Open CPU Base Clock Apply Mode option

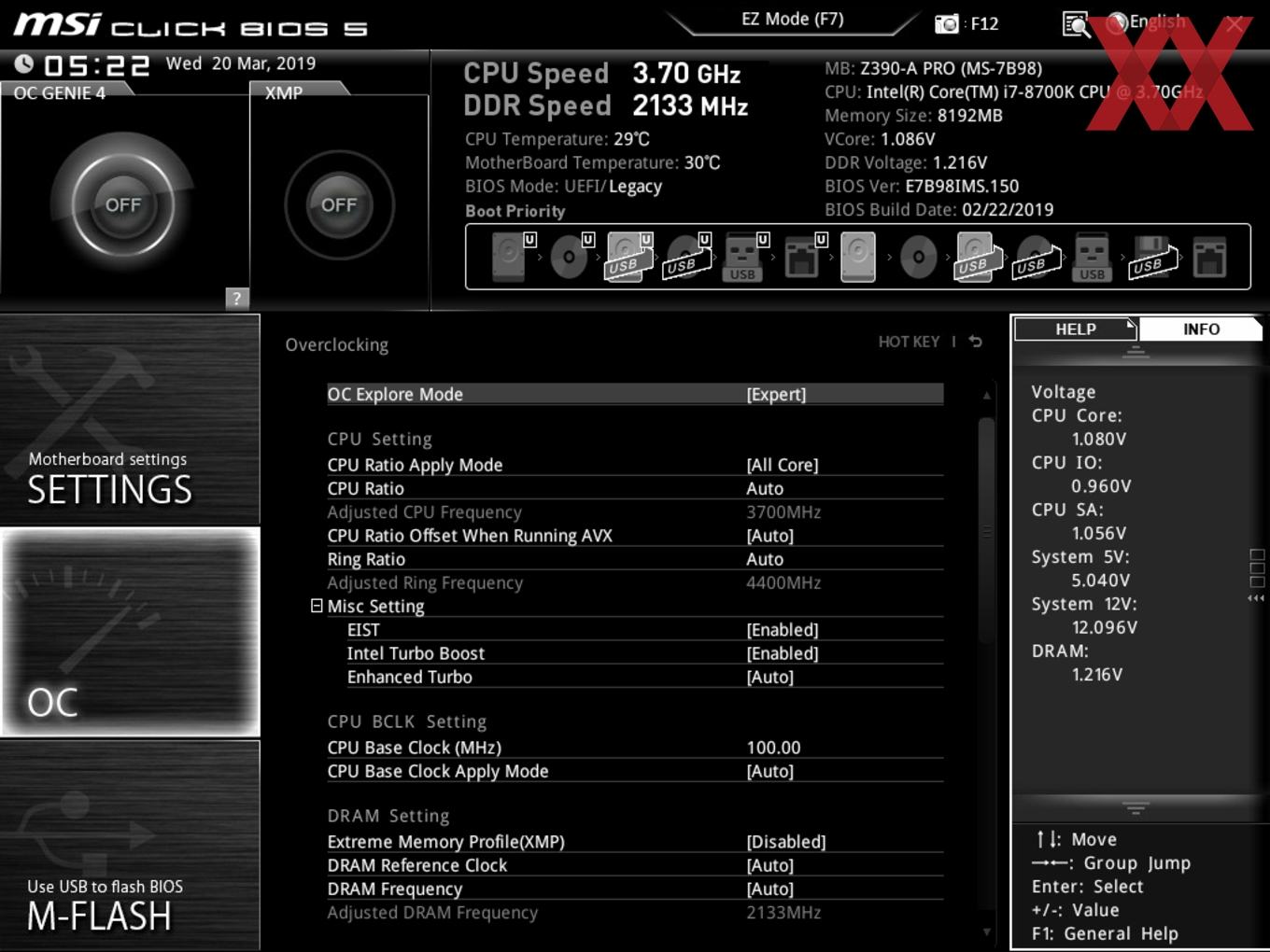click(635, 771)
